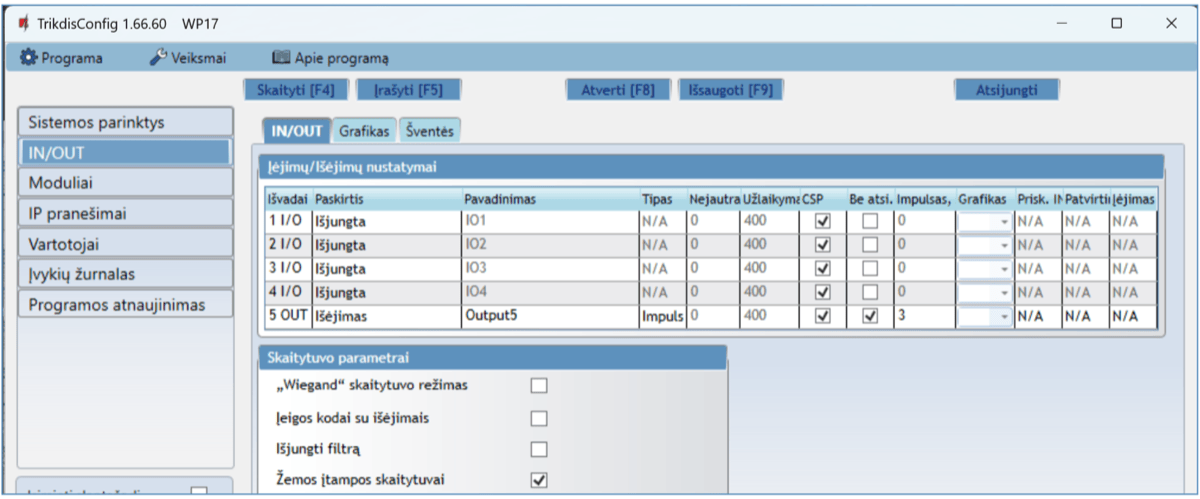The image size is (1200, 499).
Task: Open Grafikas dropdown in 1 I/O row
Action: point(1004,222)
